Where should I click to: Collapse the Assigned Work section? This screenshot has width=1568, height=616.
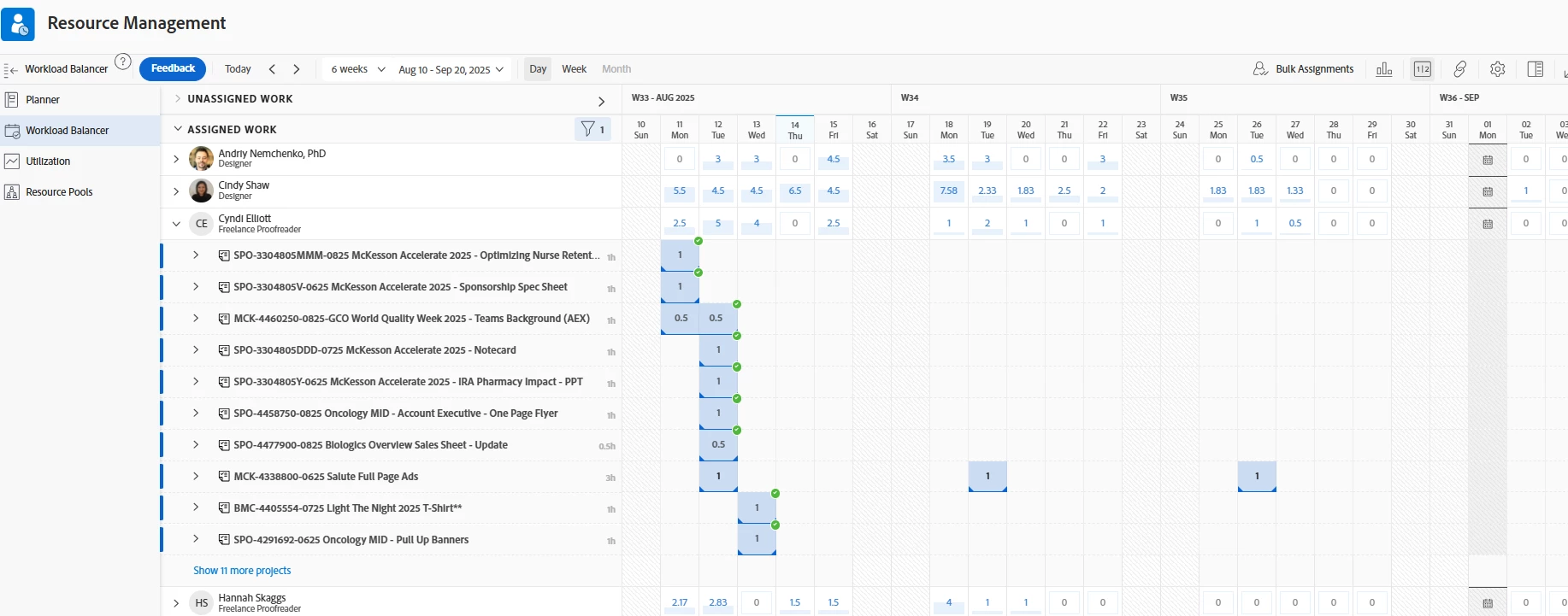point(177,129)
